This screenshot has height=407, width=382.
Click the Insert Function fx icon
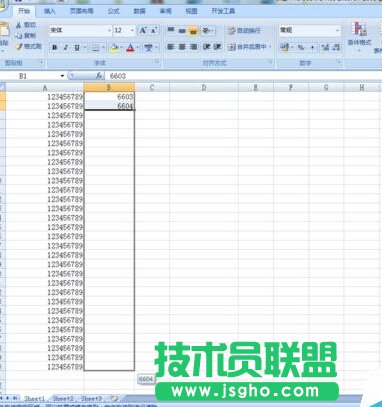pyautogui.click(x=99, y=76)
